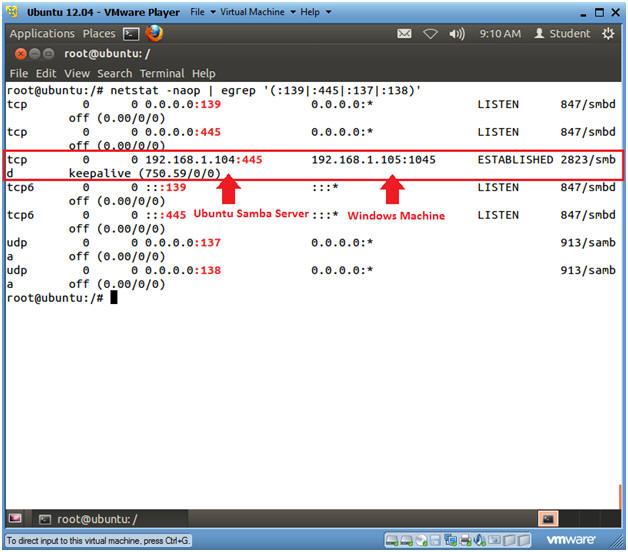
Task: Open the terminal window's Help menu
Action: click(x=203, y=74)
